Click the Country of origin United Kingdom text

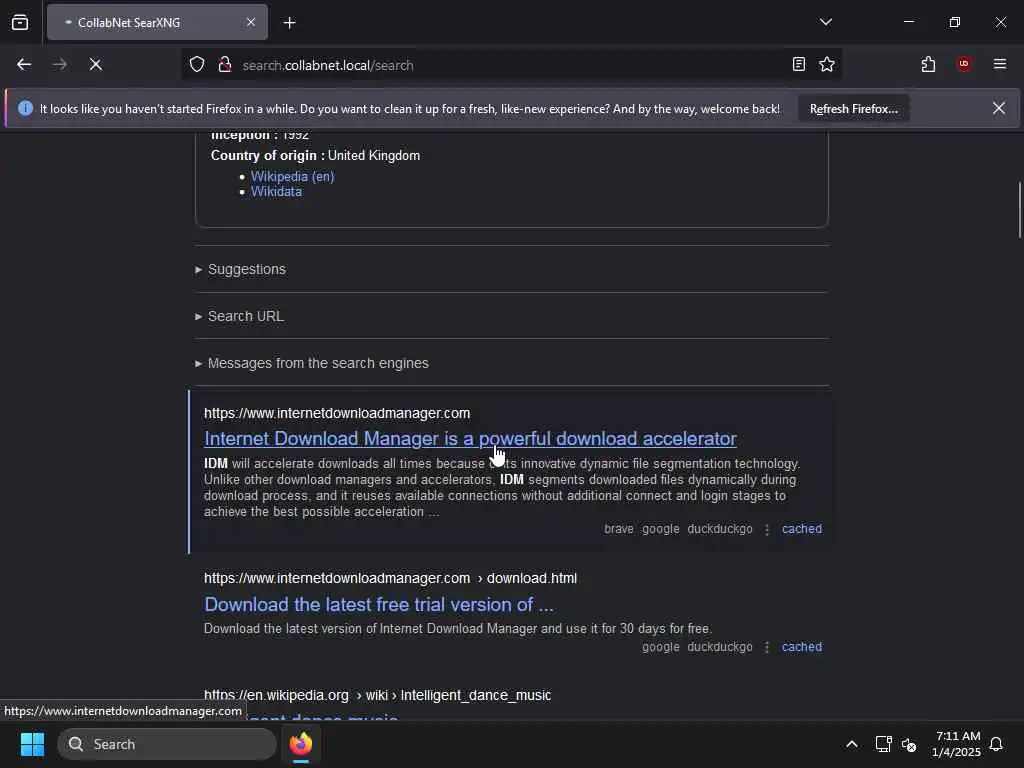coord(315,155)
